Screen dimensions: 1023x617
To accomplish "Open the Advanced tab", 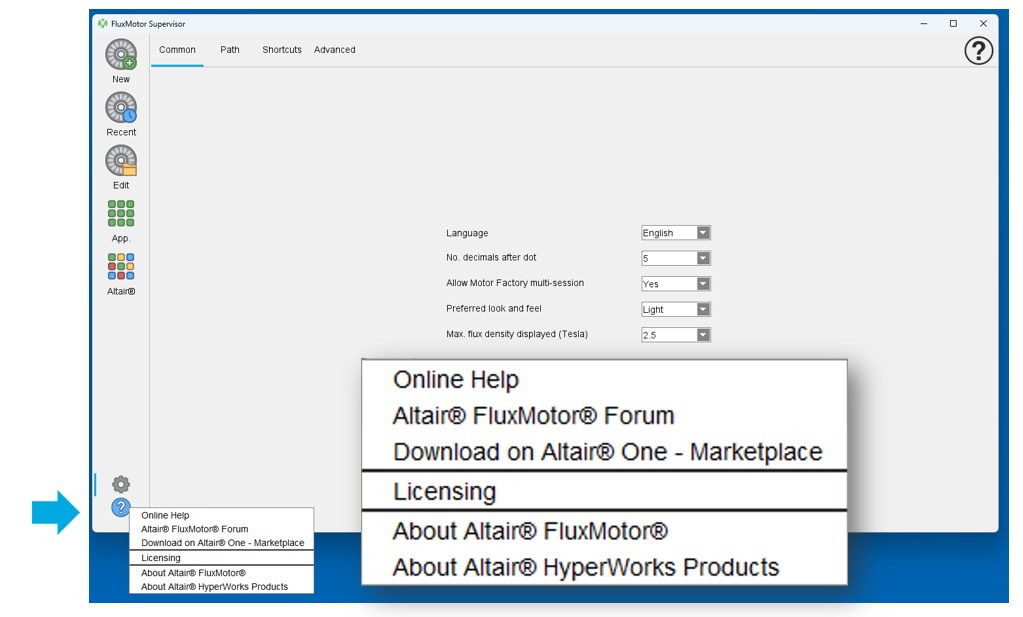I will pyautogui.click(x=335, y=50).
